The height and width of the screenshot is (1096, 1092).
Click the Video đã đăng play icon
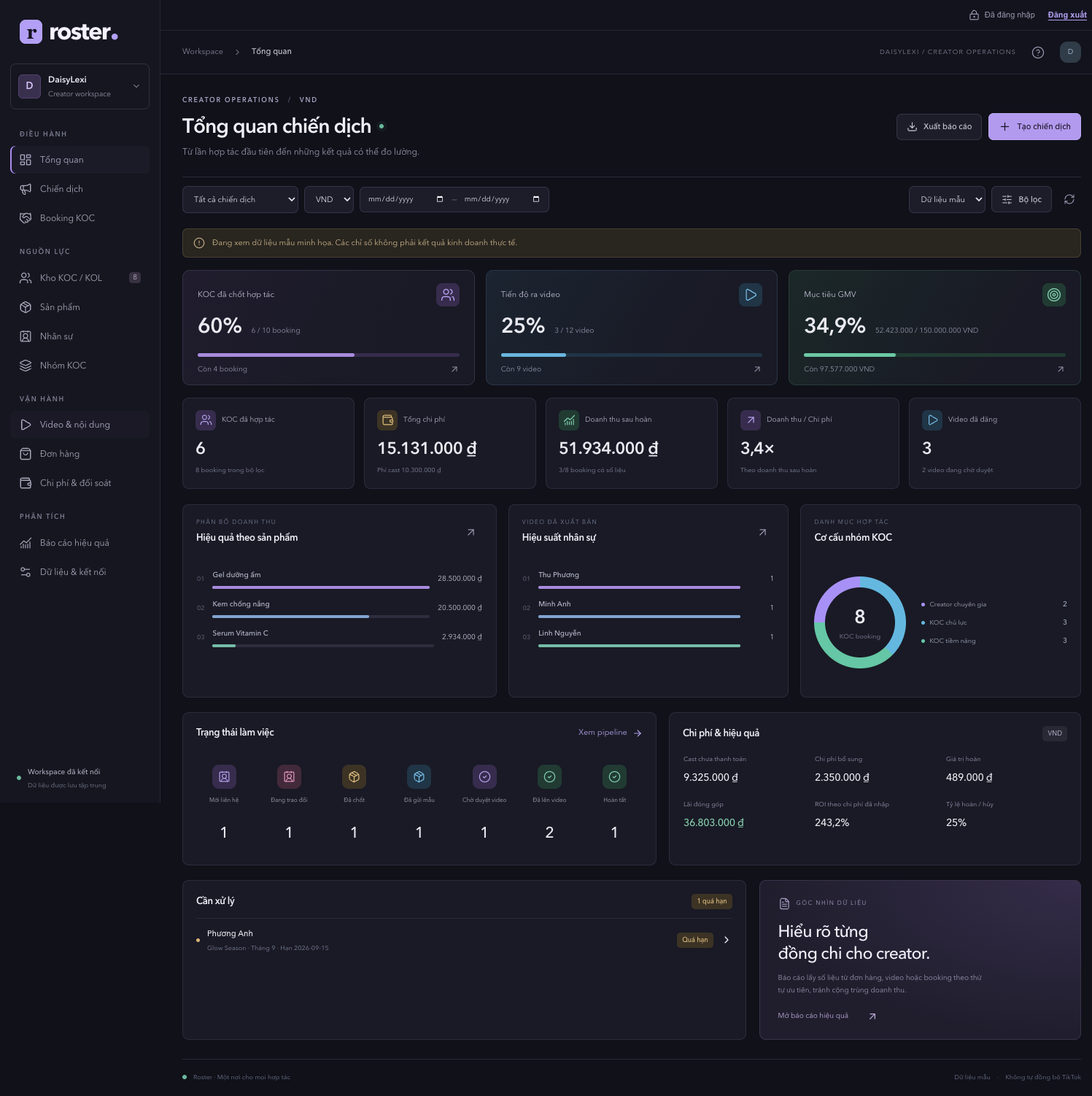point(932,420)
